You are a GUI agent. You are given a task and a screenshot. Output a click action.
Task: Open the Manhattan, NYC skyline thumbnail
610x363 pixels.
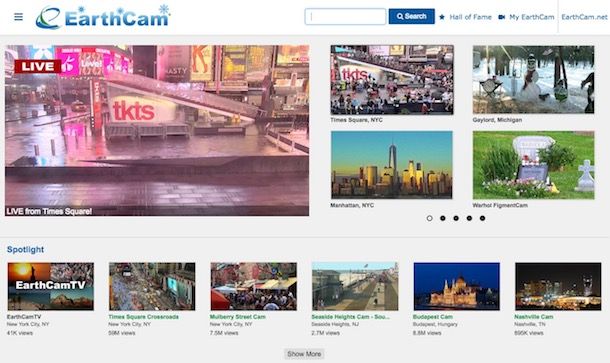tap(392, 165)
